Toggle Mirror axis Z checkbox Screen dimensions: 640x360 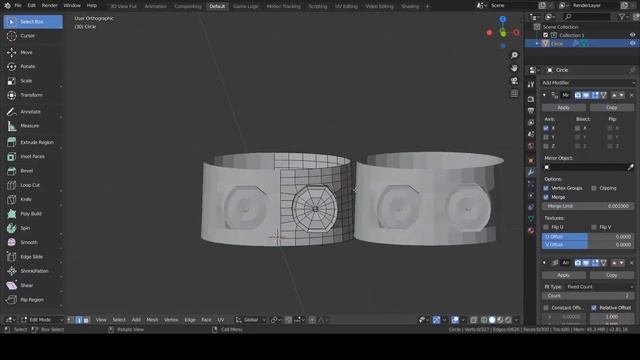(546, 146)
